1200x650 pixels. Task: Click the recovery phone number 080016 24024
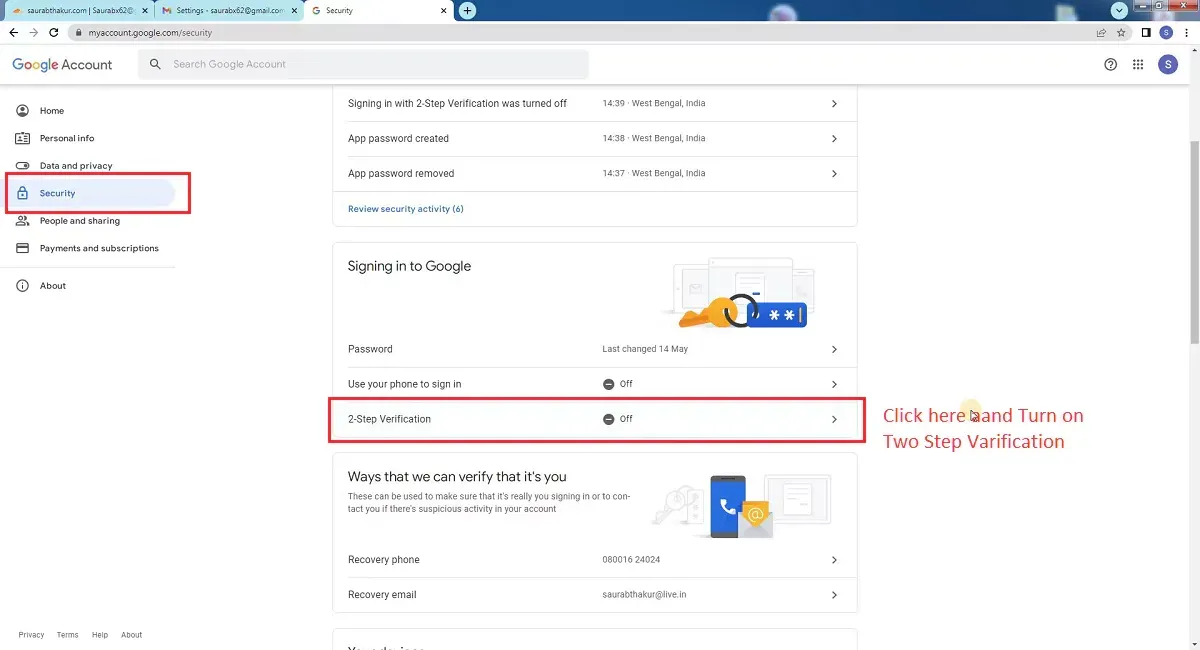[x=631, y=560]
